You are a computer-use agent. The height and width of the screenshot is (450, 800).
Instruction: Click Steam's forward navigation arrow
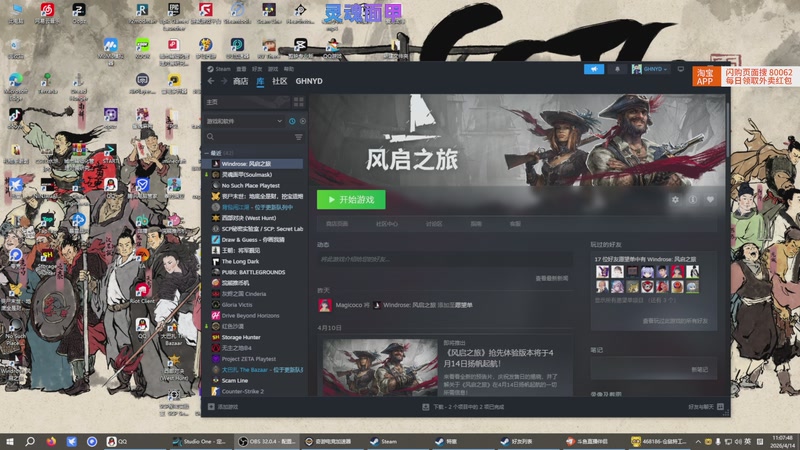tap(223, 81)
